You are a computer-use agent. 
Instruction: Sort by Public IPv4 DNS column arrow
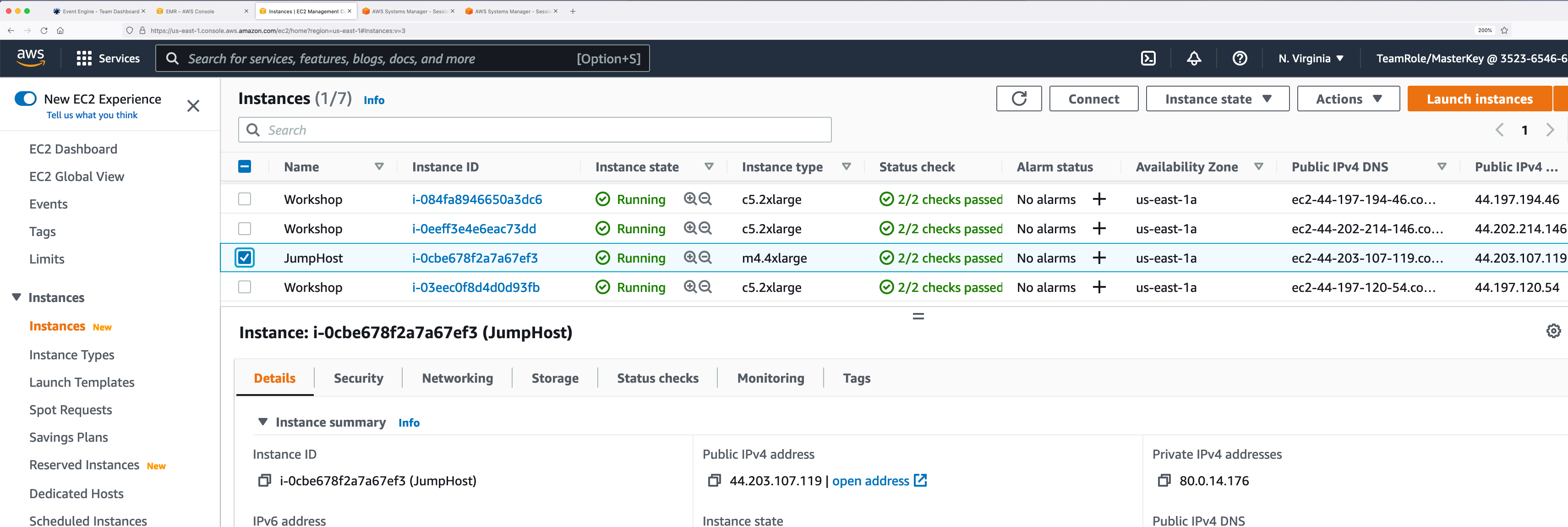(1442, 166)
